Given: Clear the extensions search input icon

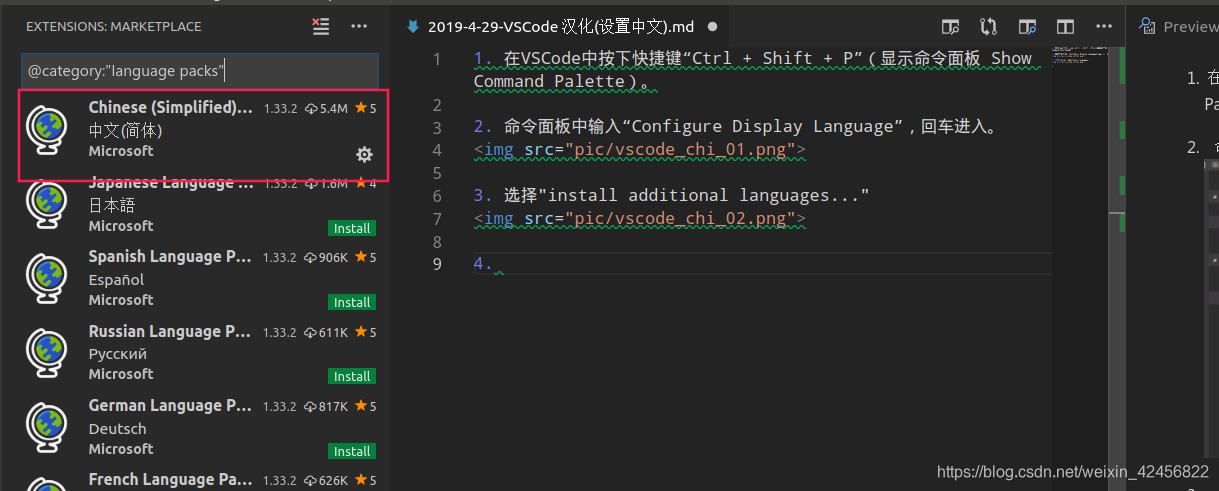Looking at the screenshot, I should (321, 27).
